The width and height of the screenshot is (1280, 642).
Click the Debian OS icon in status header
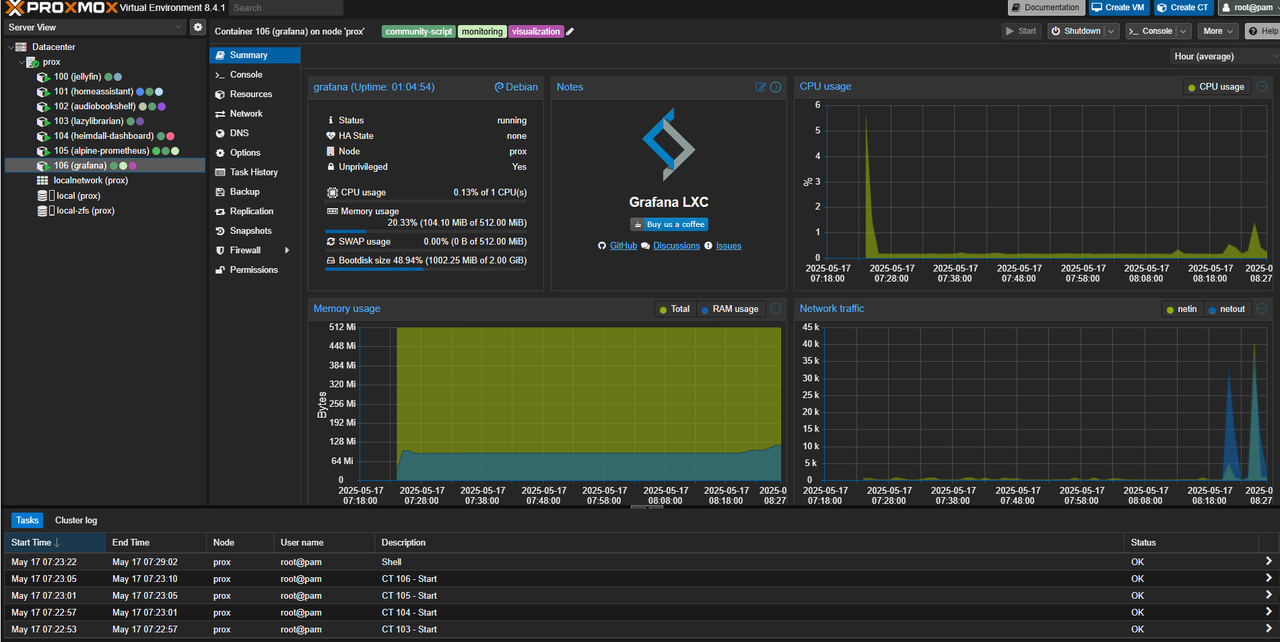499,87
